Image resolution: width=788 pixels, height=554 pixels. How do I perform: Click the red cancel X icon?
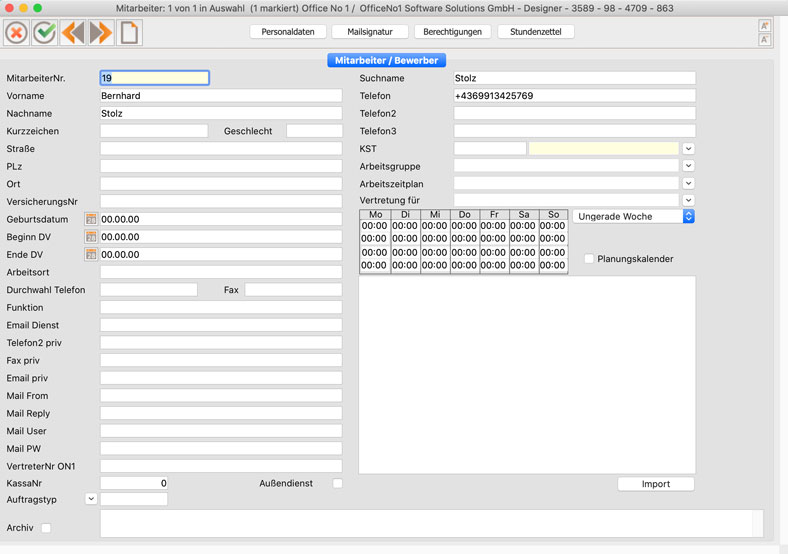coord(17,33)
